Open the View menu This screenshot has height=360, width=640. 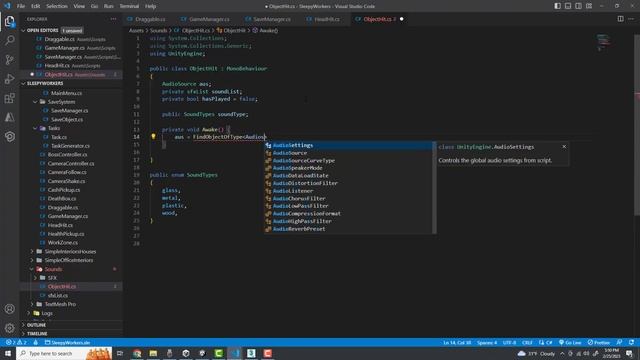pyautogui.click(x=79, y=6)
